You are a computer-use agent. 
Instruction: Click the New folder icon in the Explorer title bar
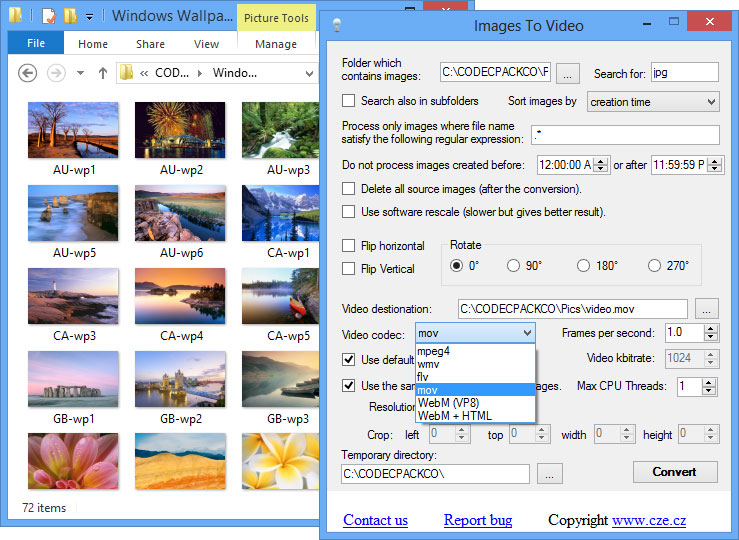[x=69, y=17]
